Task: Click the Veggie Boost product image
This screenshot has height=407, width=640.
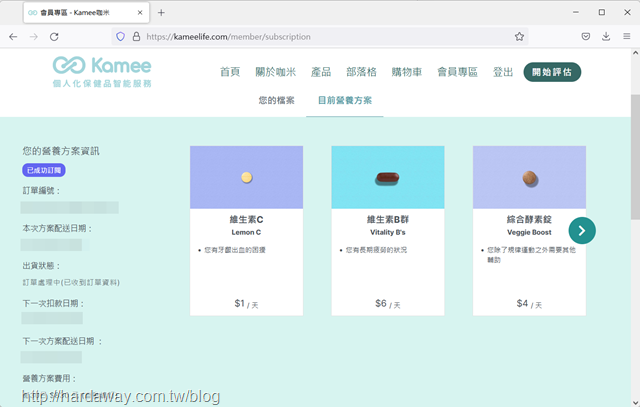Action: coord(529,177)
